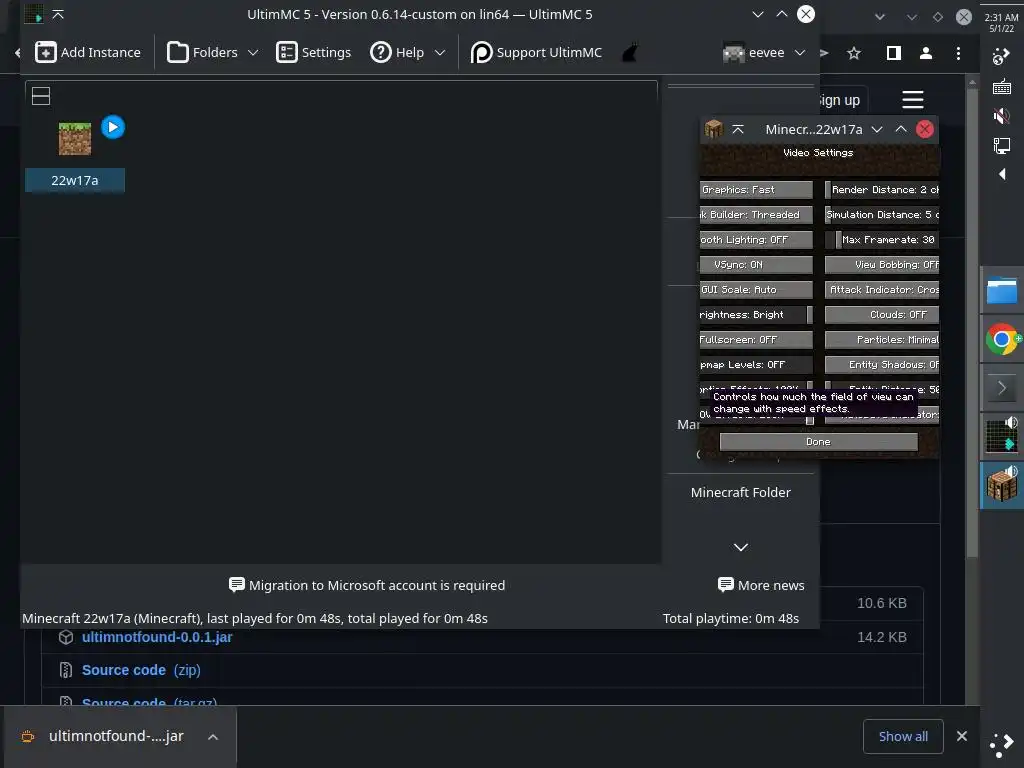Click the UltimMC taskbar icon with green arrow
This screenshot has width=1024, height=768.
click(x=1002, y=436)
